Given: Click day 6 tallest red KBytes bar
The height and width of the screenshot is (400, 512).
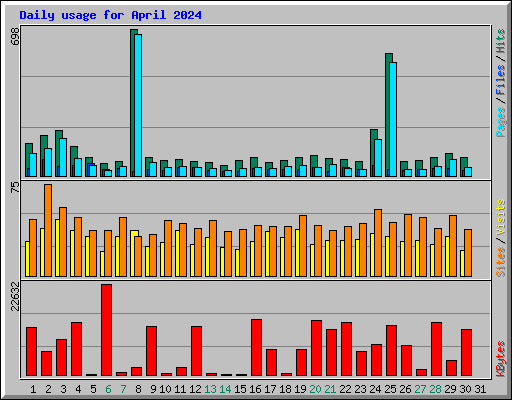Looking at the screenshot, I should click(x=106, y=330).
